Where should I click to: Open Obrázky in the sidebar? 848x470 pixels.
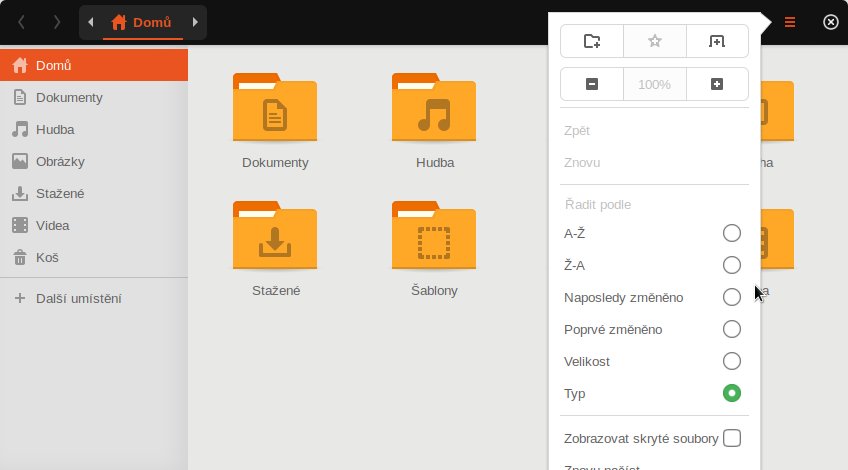click(94, 161)
